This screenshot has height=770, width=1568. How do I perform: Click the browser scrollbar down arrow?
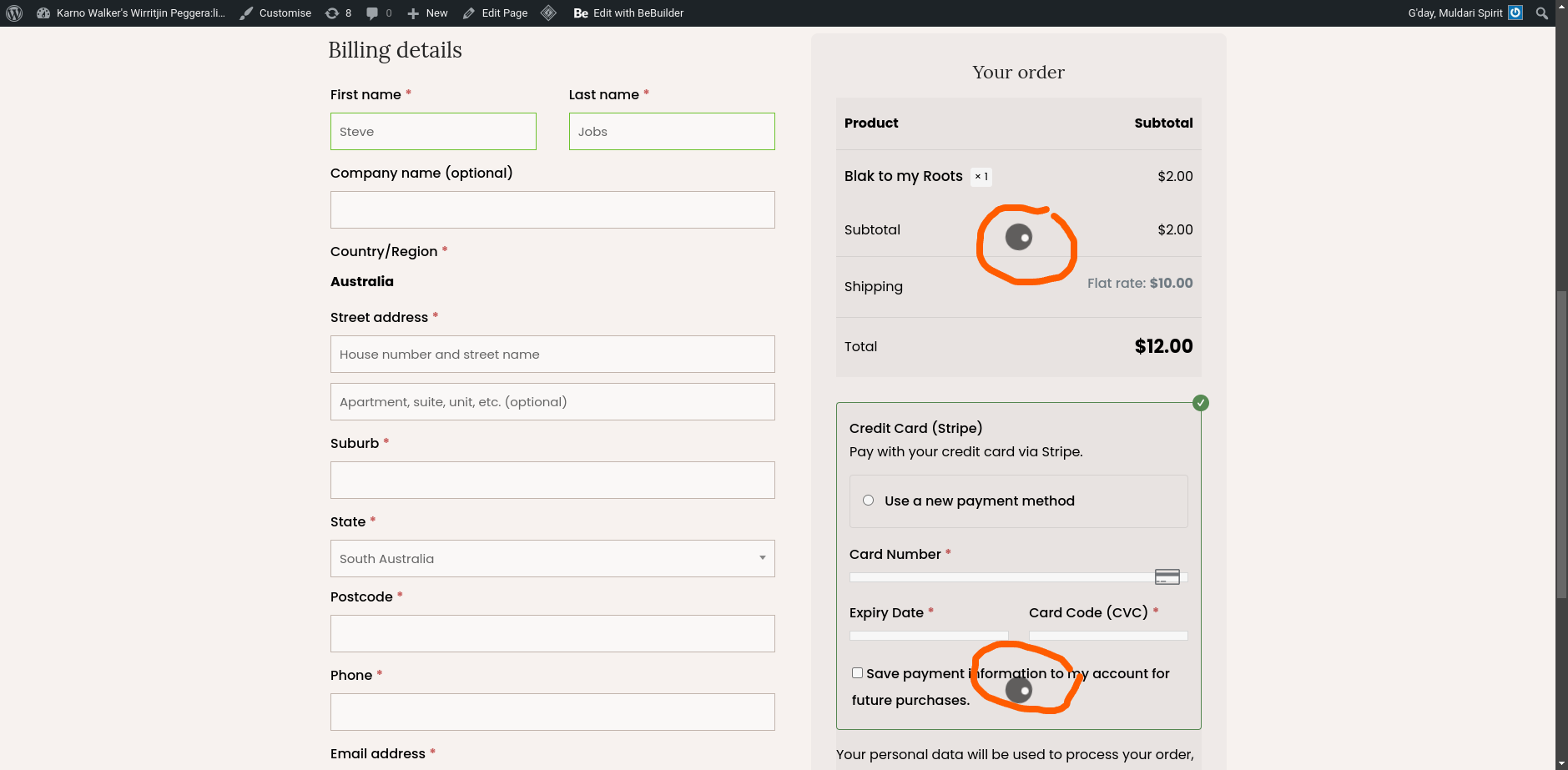point(1561,763)
